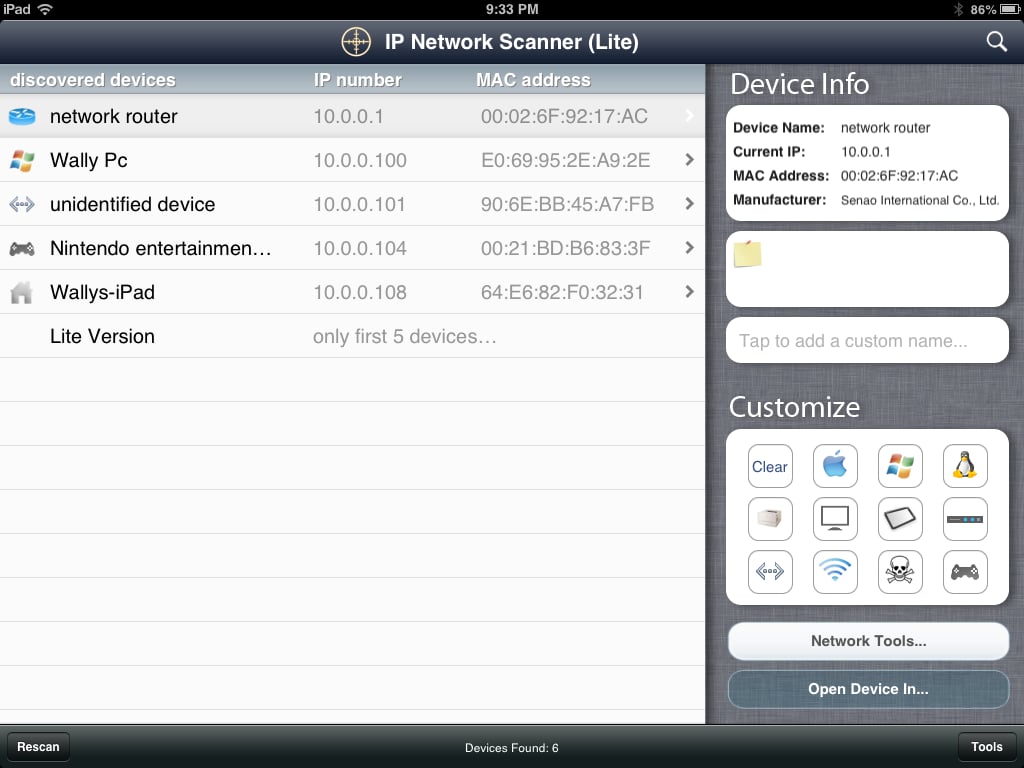
Task: Expand the Wally Pc row chevron
Action: tap(690, 159)
